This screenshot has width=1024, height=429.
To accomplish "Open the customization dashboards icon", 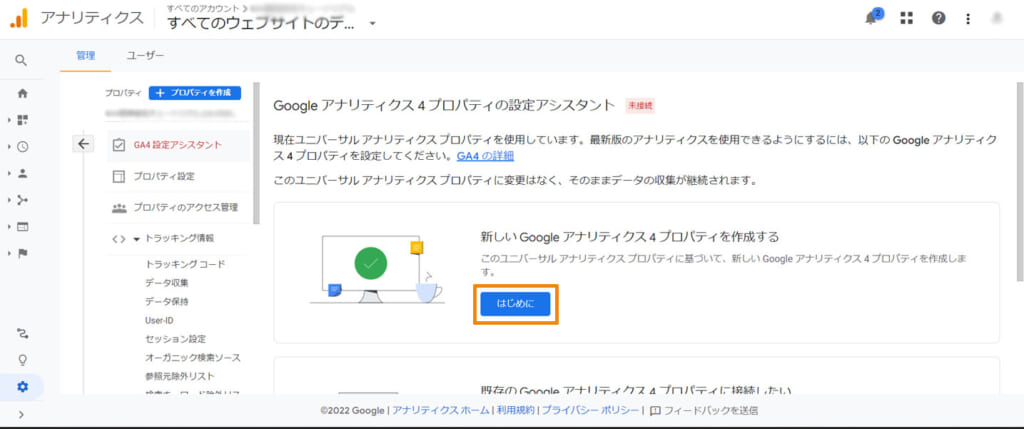I will coord(23,120).
